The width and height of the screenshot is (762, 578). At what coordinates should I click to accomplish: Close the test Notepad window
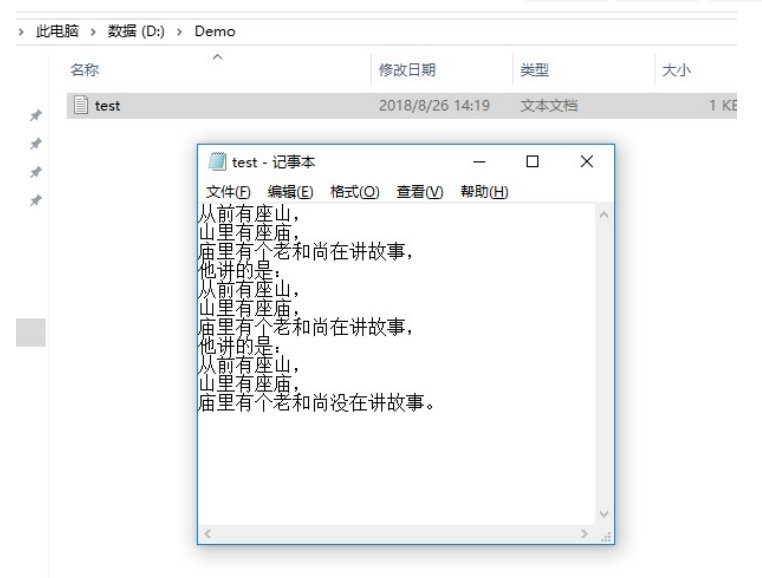pos(587,161)
